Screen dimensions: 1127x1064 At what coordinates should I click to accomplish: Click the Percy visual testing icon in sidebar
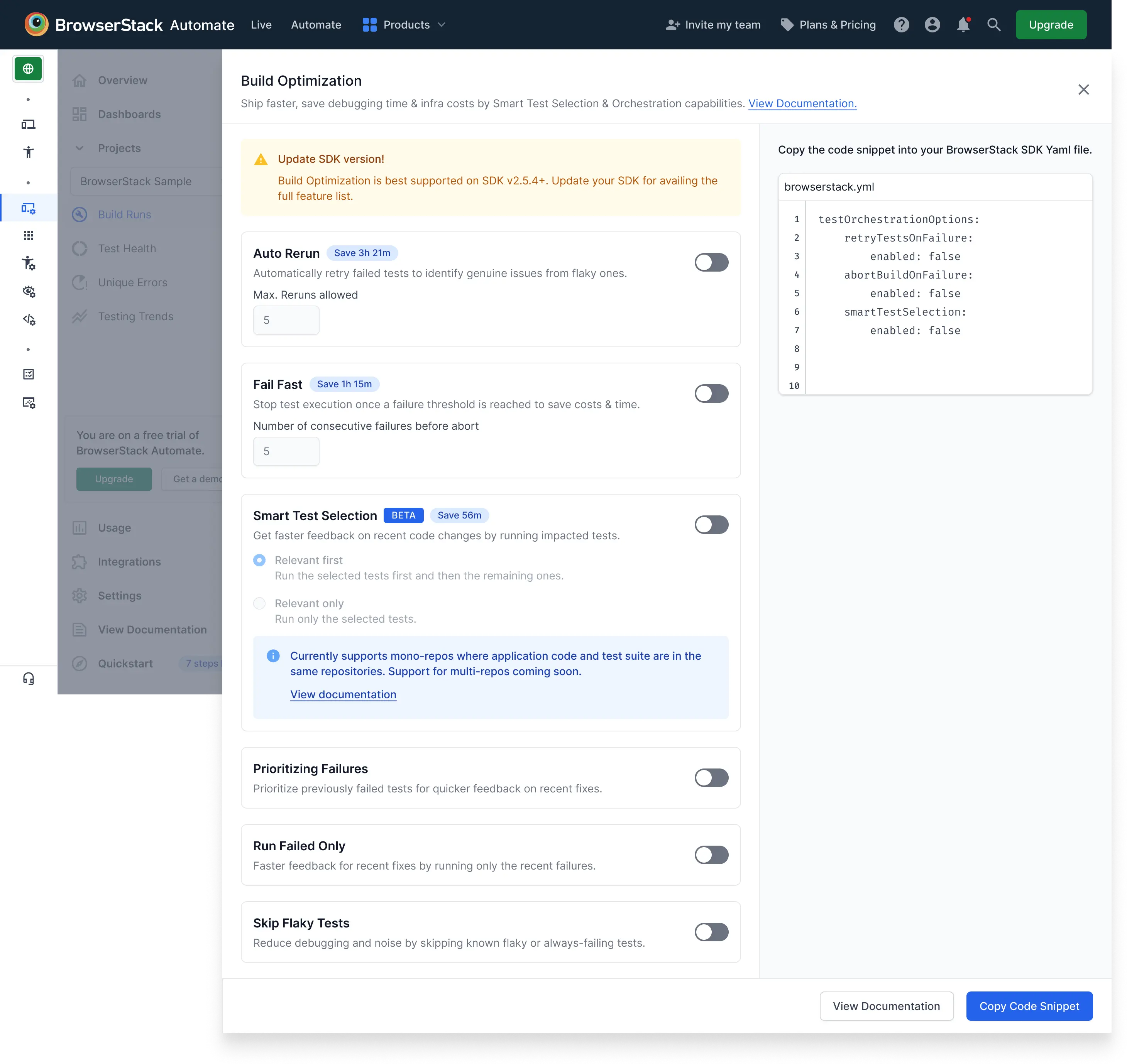click(x=29, y=291)
